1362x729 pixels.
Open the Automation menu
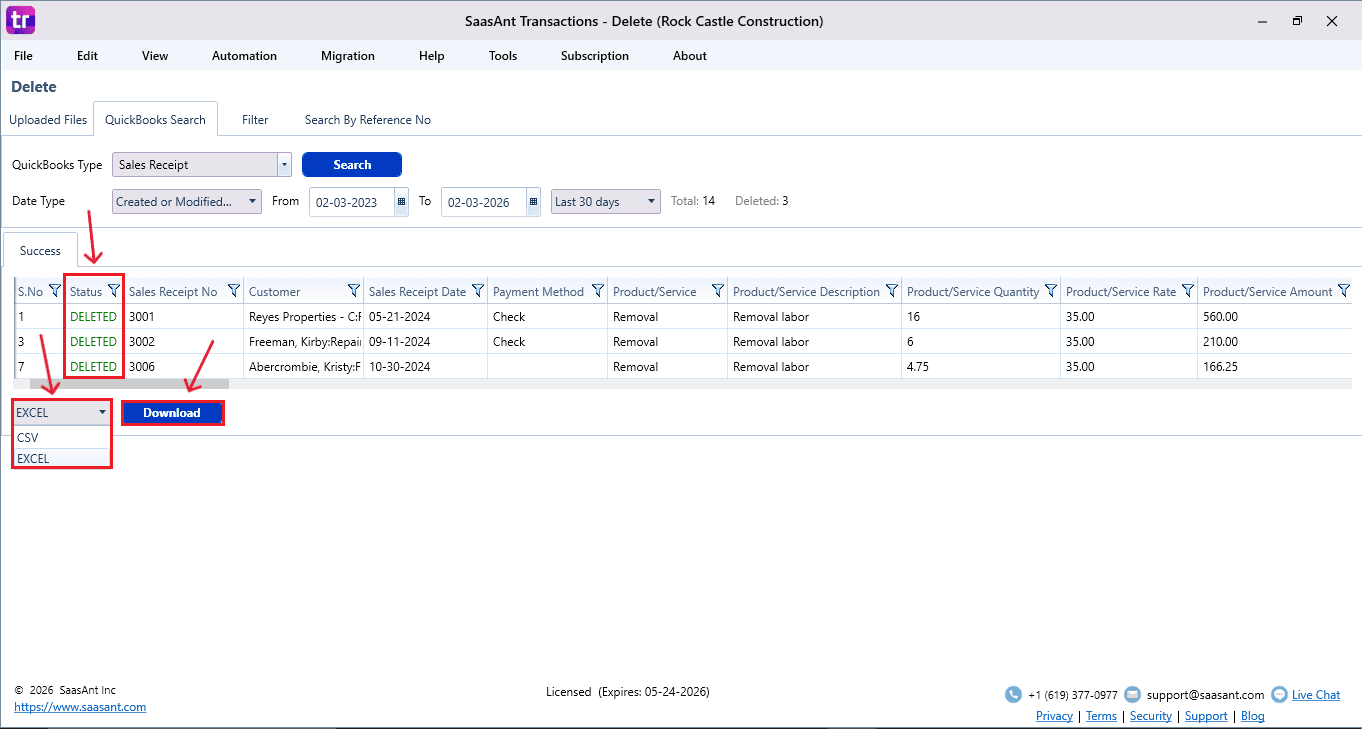[244, 56]
